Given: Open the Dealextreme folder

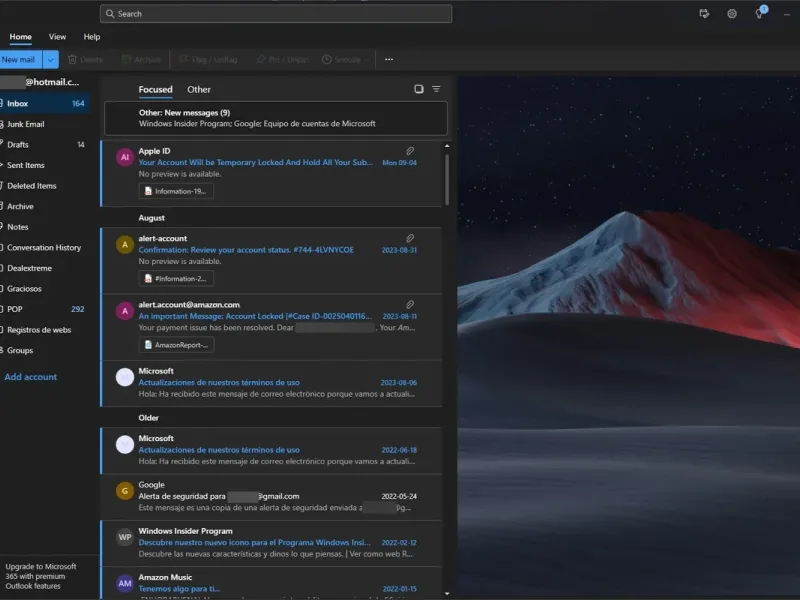Looking at the screenshot, I should (44, 268).
